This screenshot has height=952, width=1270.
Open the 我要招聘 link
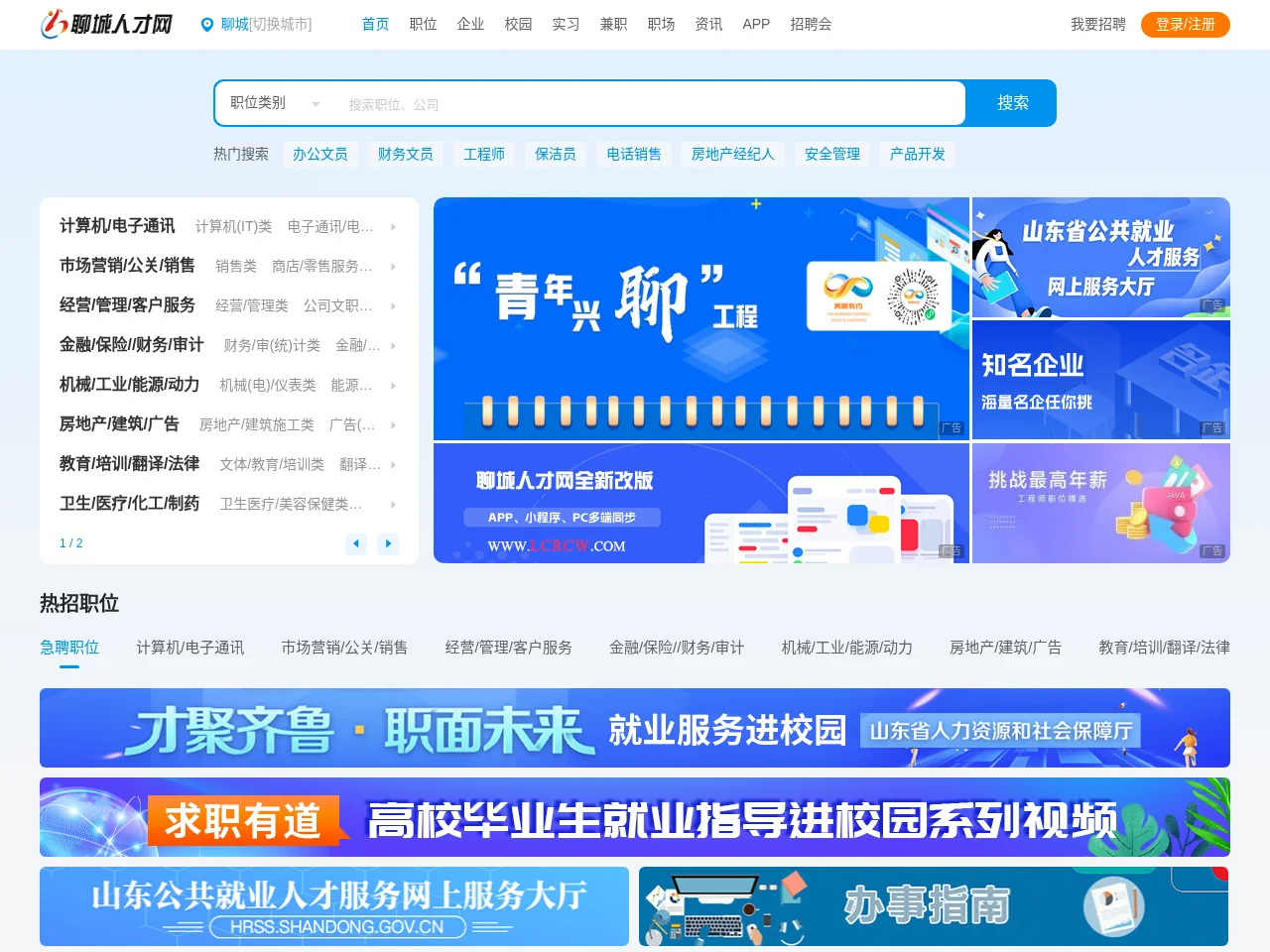point(1097,25)
